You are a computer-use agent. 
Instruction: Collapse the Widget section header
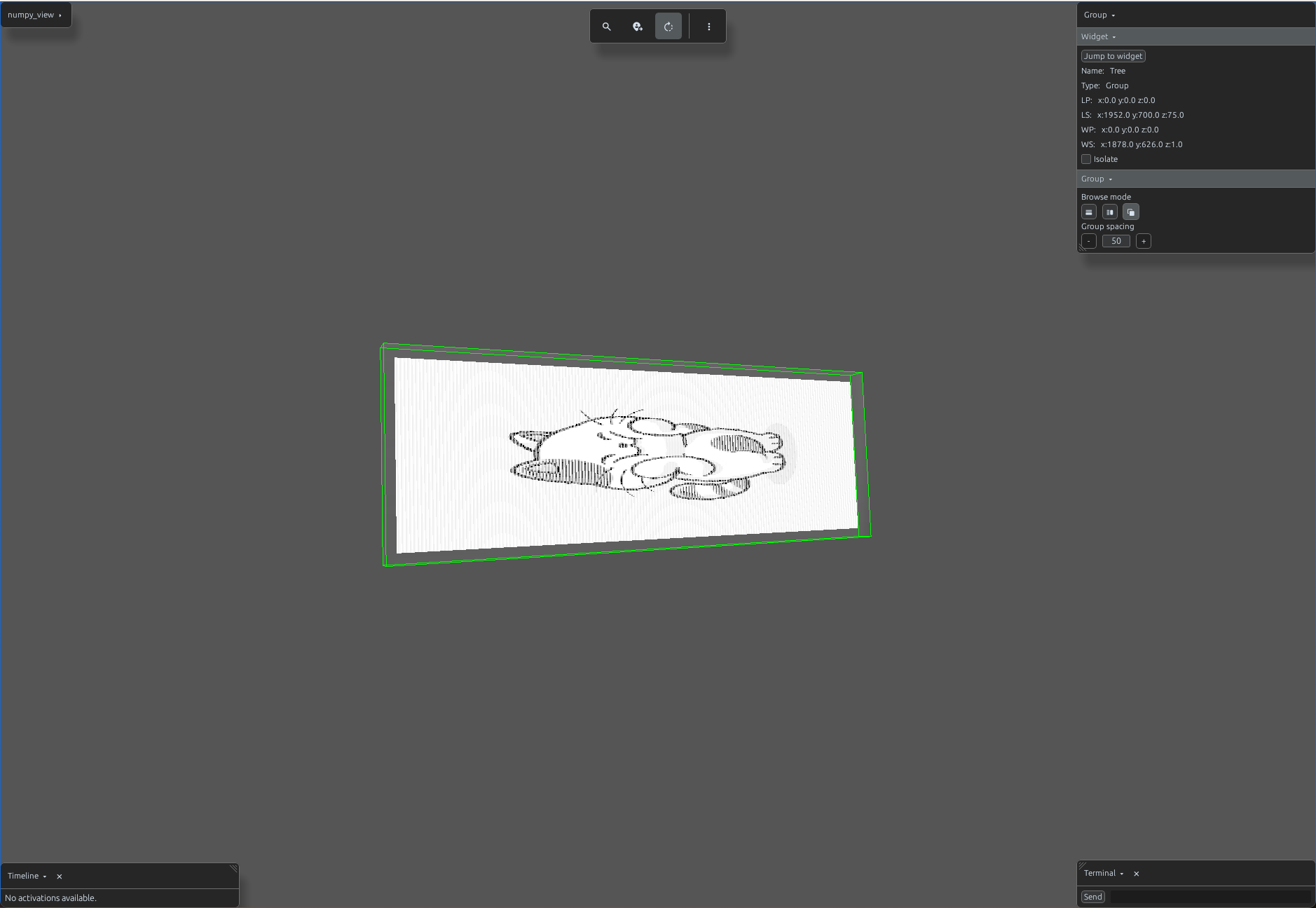[1195, 36]
